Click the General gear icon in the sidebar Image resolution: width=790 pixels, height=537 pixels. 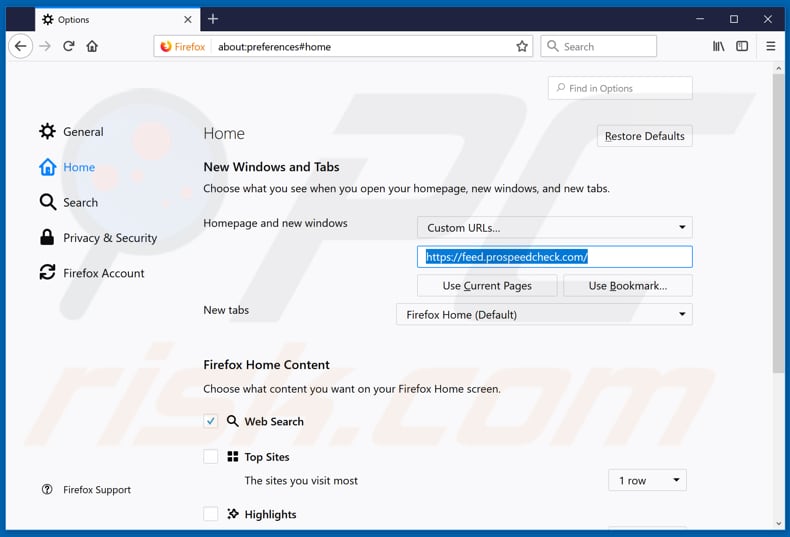(x=47, y=131)
